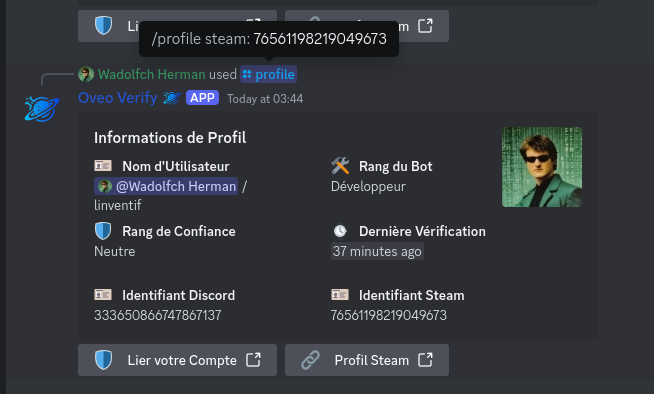Click the external-link icon in top right button
This screenshot has width=654, height=394.
click(x=425, y=26)
